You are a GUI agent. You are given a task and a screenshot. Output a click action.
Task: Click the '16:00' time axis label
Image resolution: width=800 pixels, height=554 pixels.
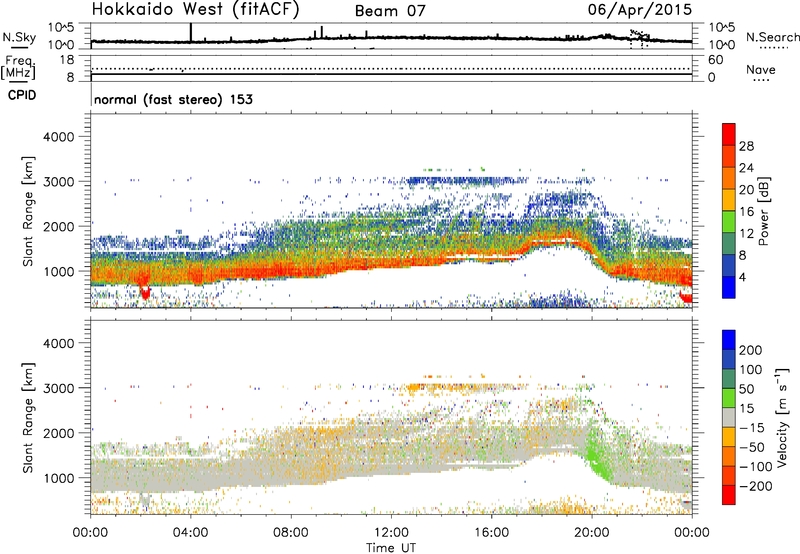point(491,533)
